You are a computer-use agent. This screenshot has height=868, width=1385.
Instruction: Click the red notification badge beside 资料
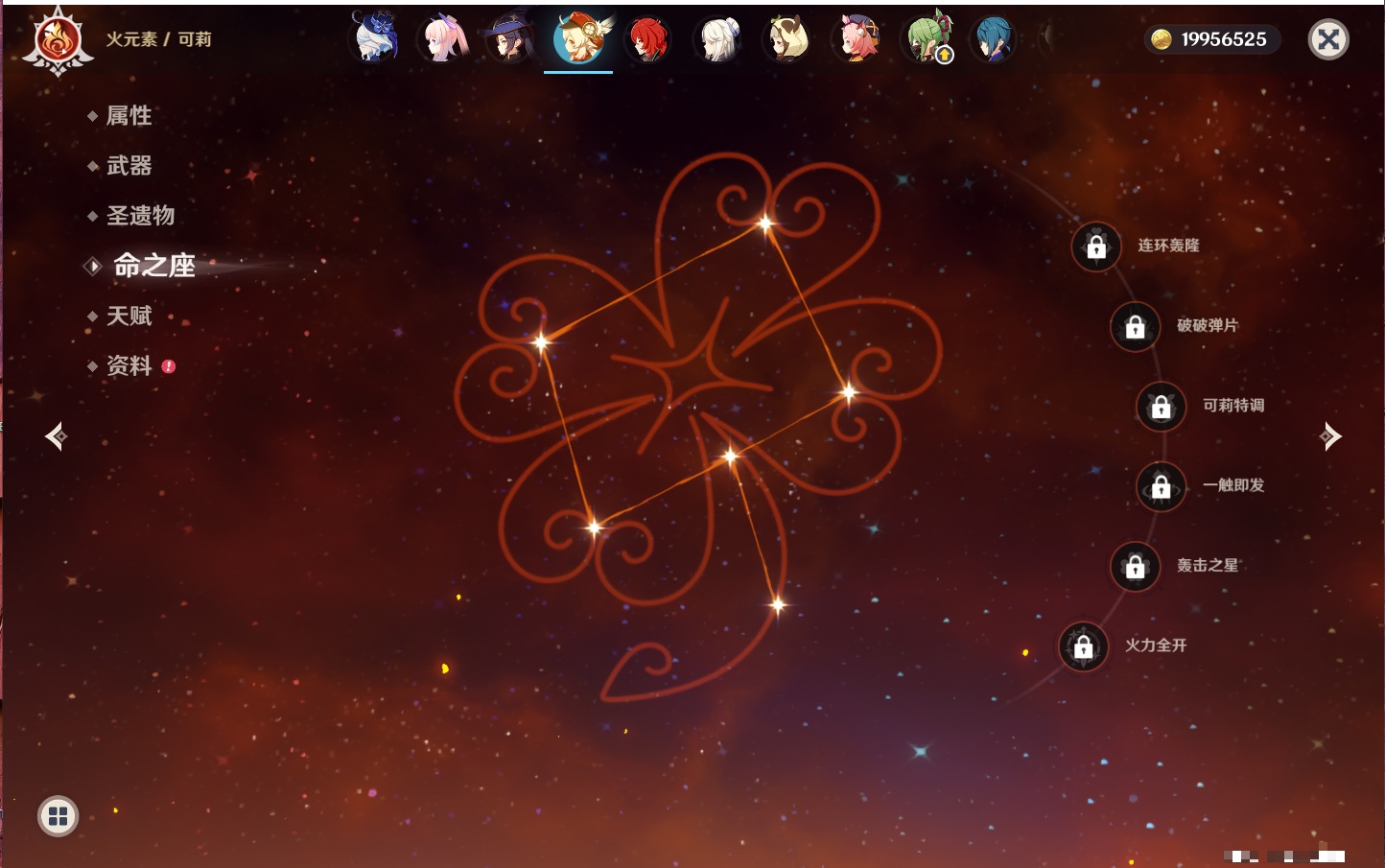(x=169, y=366)
